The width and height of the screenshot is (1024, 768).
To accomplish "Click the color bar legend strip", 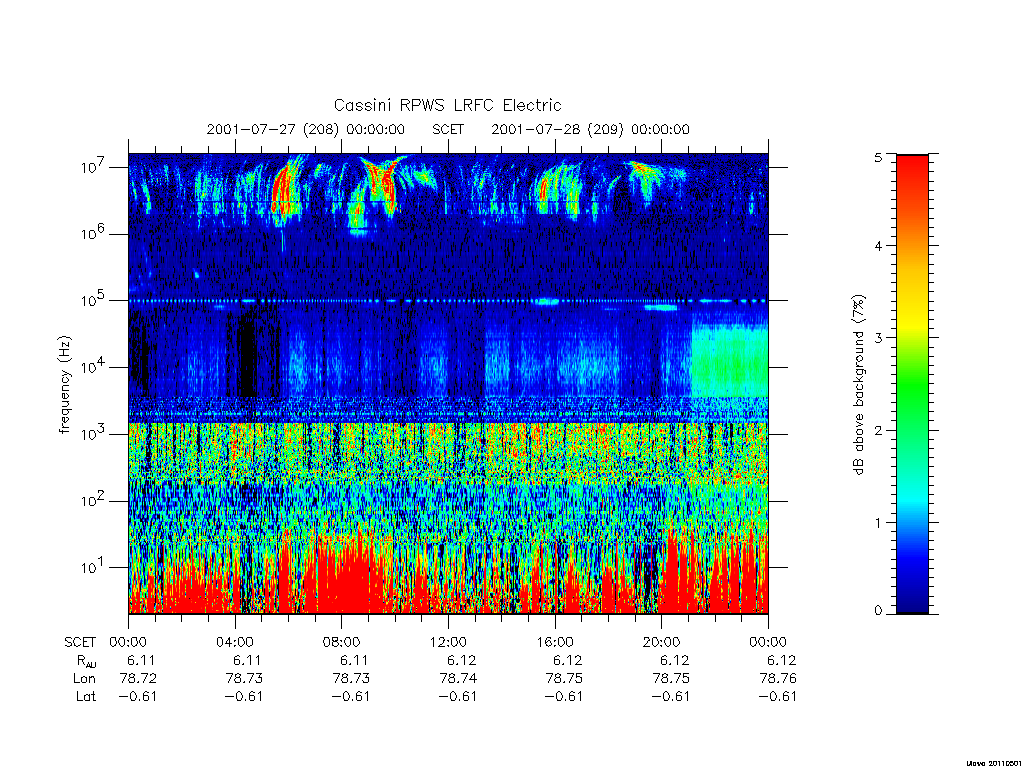I will (912, 384).
